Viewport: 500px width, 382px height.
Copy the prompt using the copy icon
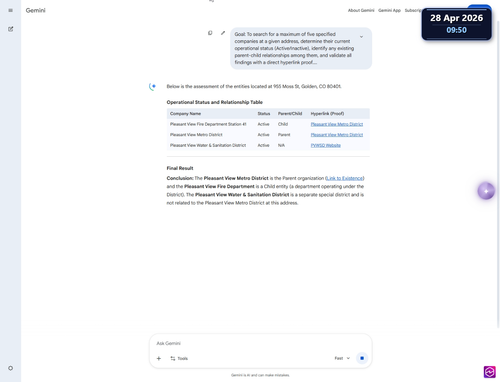[x=210, y=33]
